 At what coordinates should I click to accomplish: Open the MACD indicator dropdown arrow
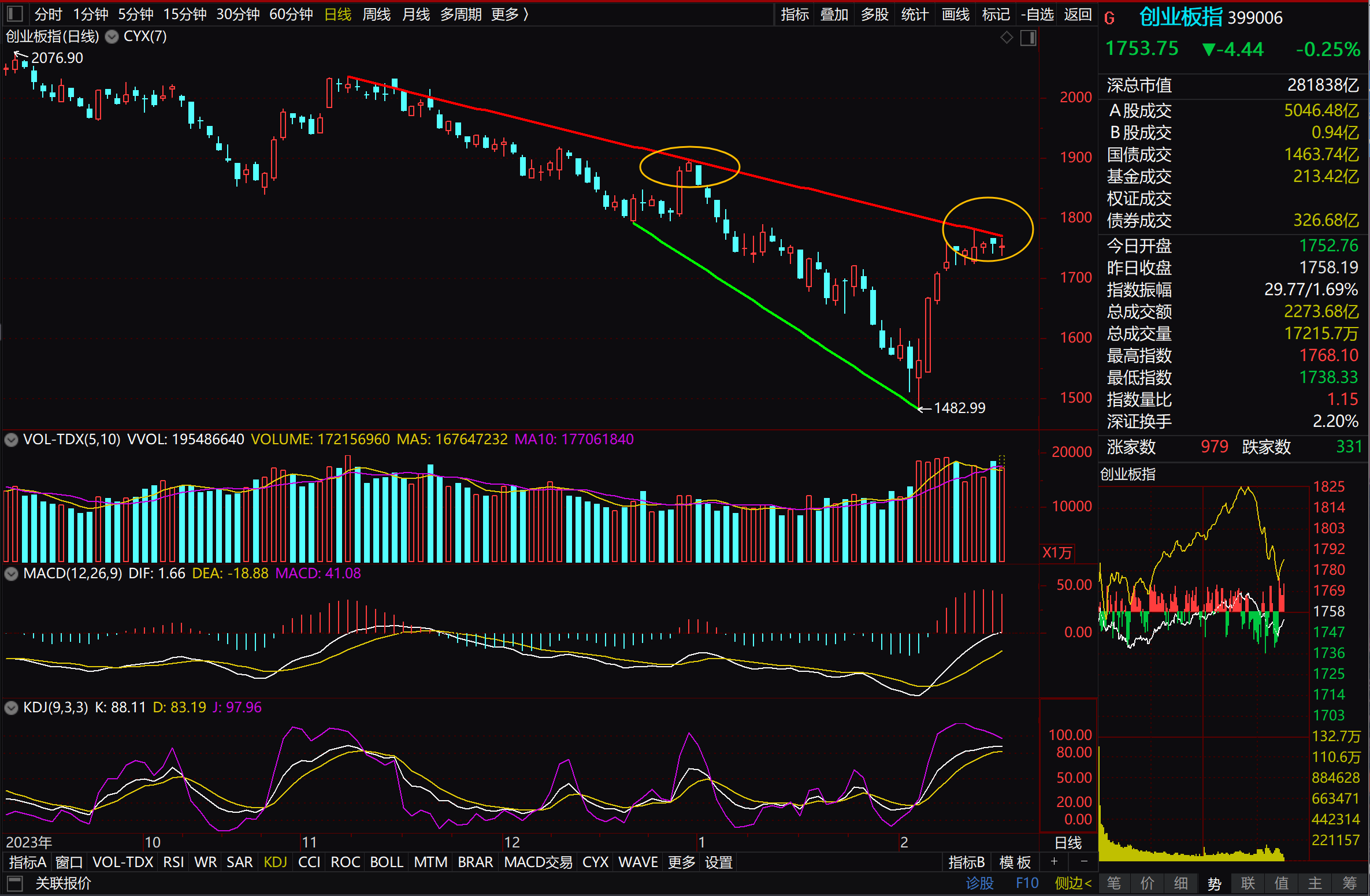pos(11,574)
